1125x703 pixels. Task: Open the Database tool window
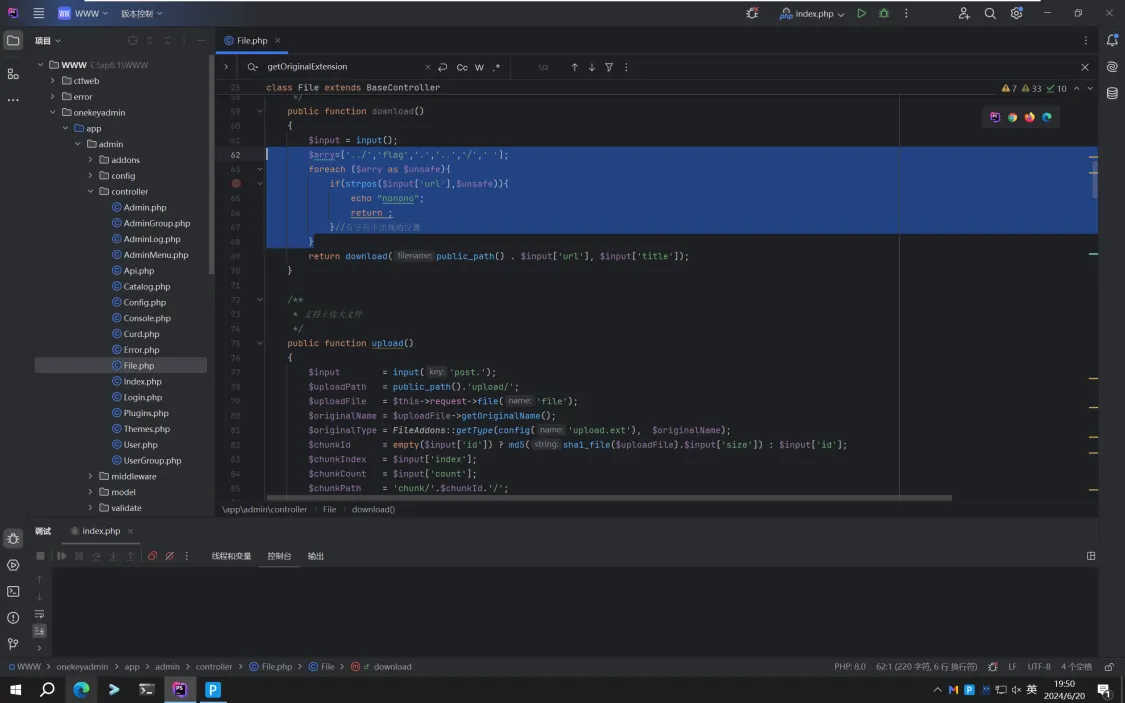point(1112,93)
